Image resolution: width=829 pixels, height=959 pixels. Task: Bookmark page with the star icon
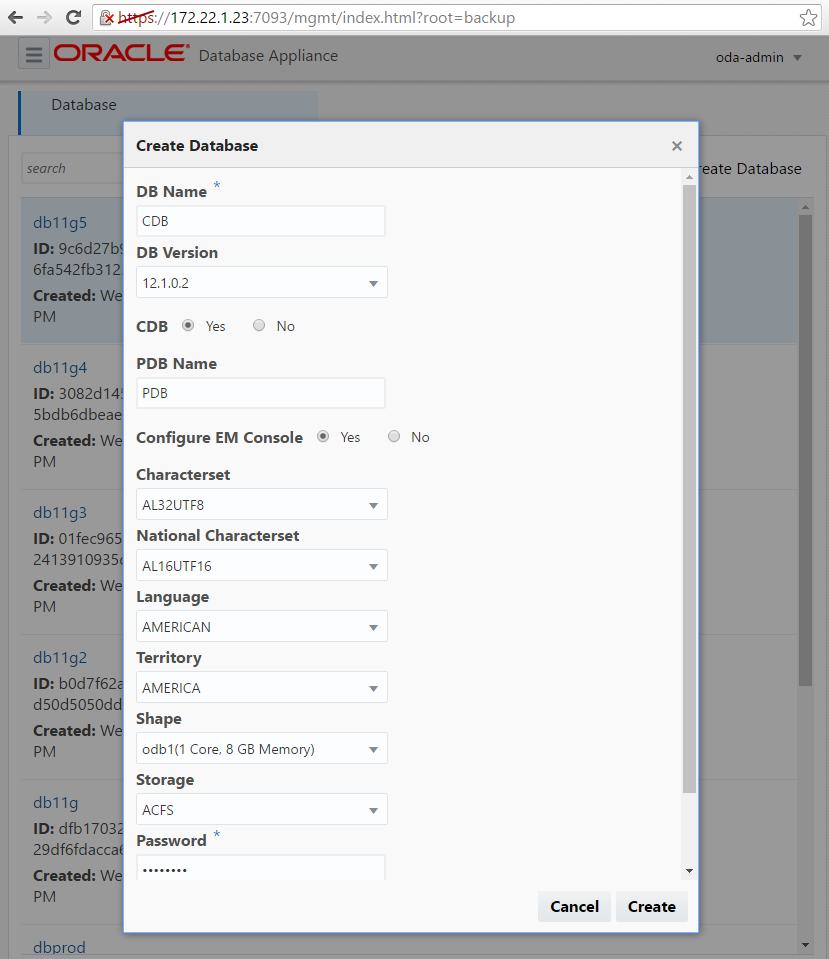(x=808, y=18)
